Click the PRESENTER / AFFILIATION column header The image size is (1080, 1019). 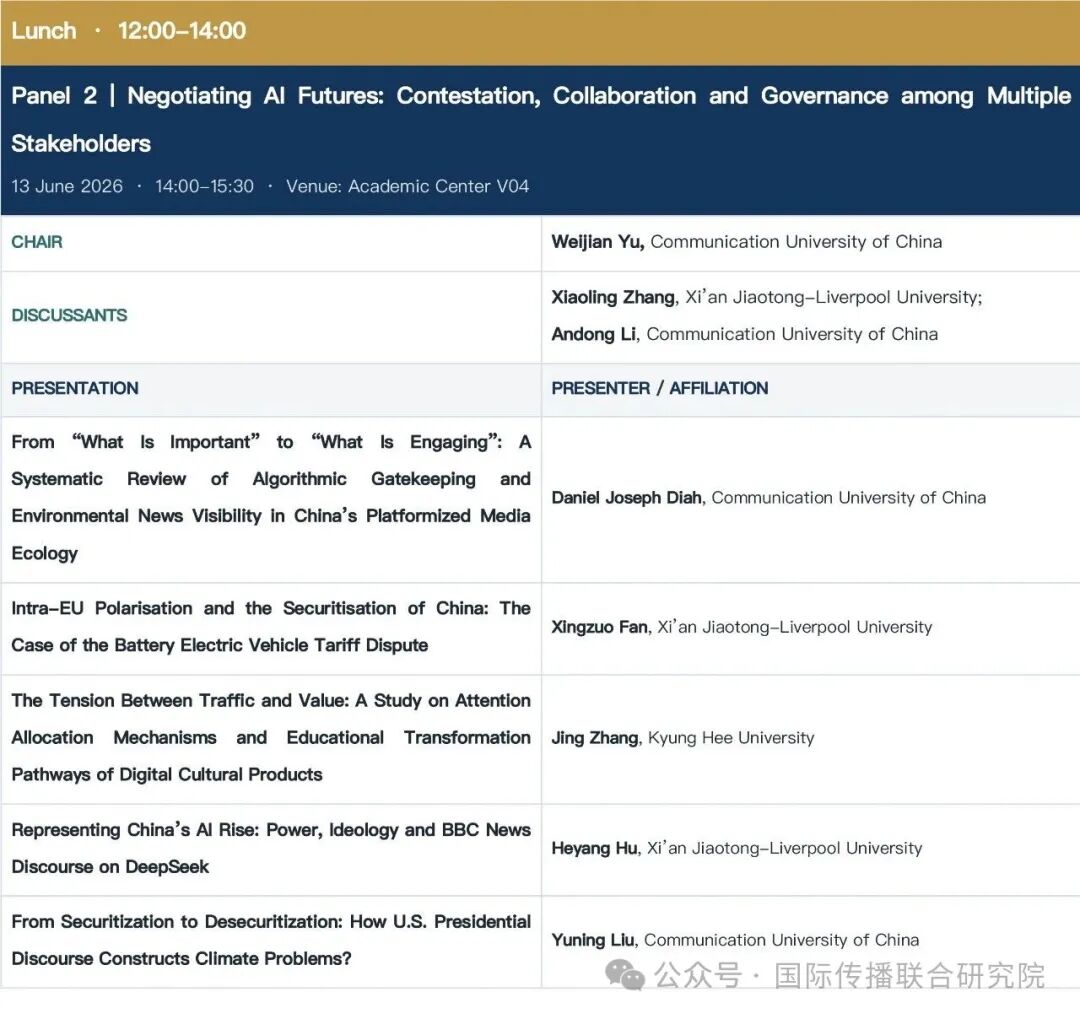pos(659,388)
